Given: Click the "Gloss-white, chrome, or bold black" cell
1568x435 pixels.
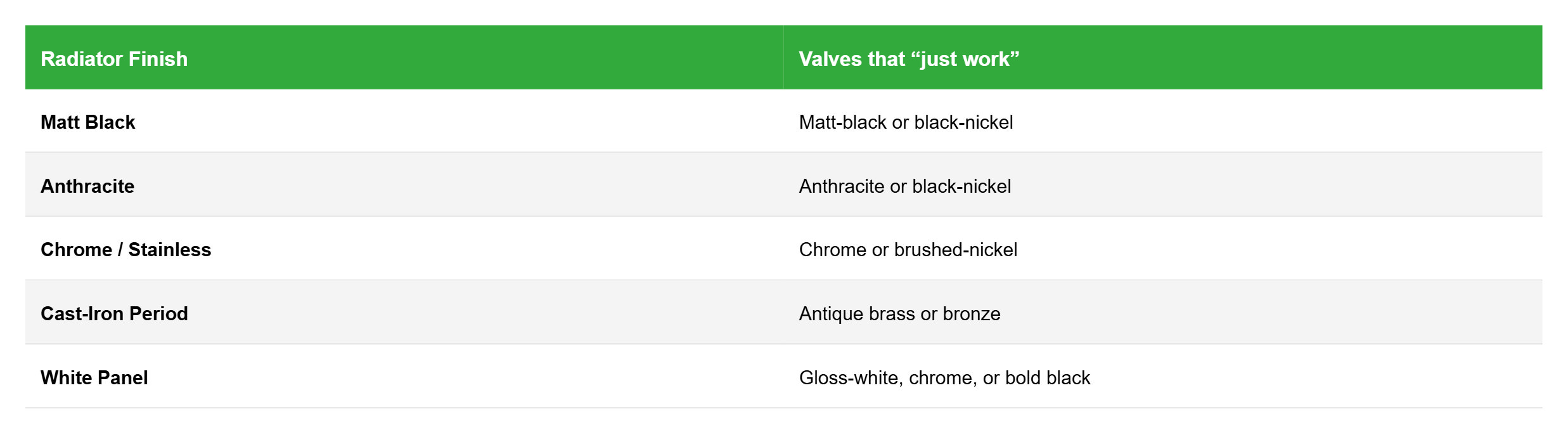Looking at the screenshot, I should tap(944, 378).
